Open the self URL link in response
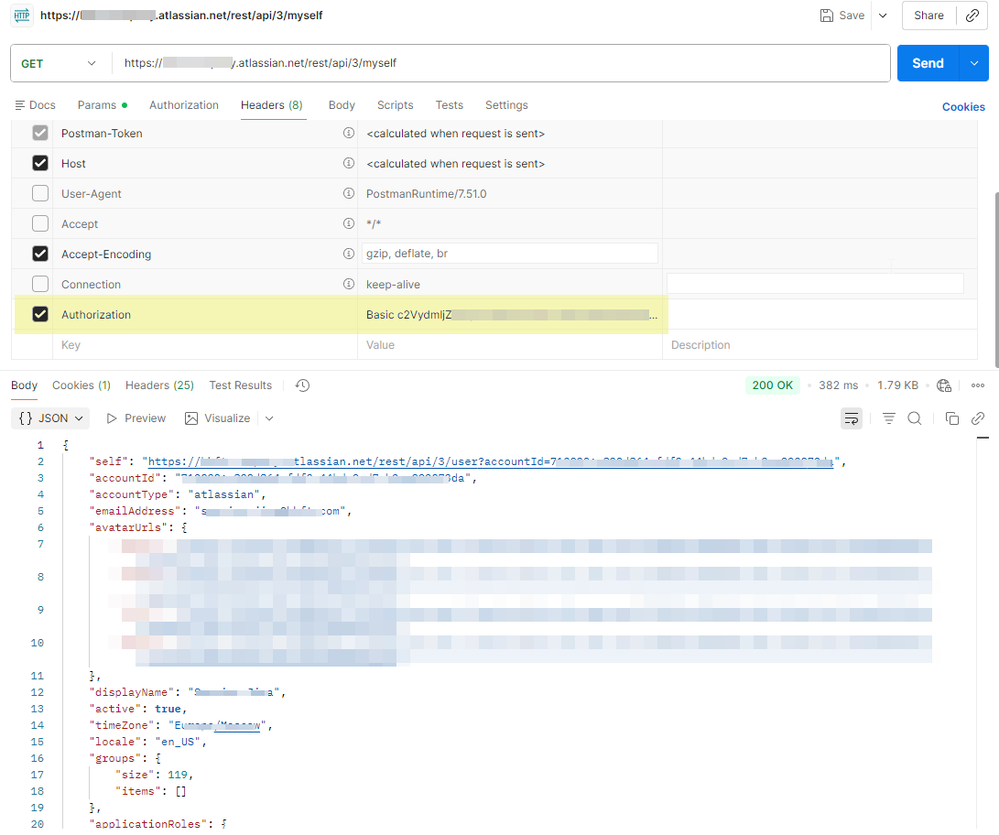 491,462
